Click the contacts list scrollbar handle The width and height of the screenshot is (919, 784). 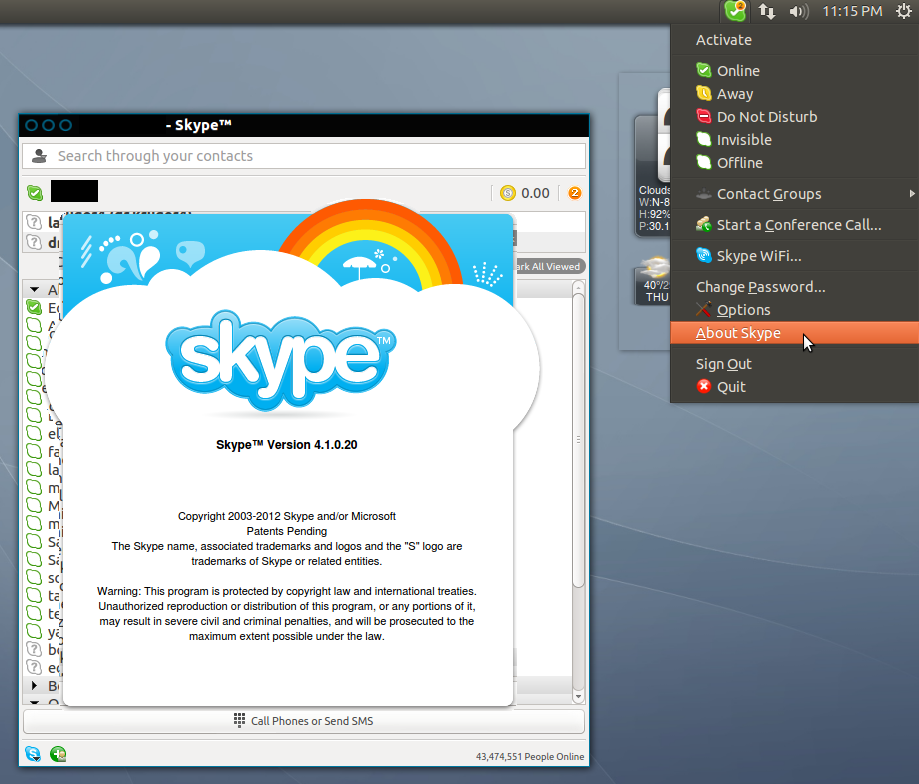pos(578,439)
